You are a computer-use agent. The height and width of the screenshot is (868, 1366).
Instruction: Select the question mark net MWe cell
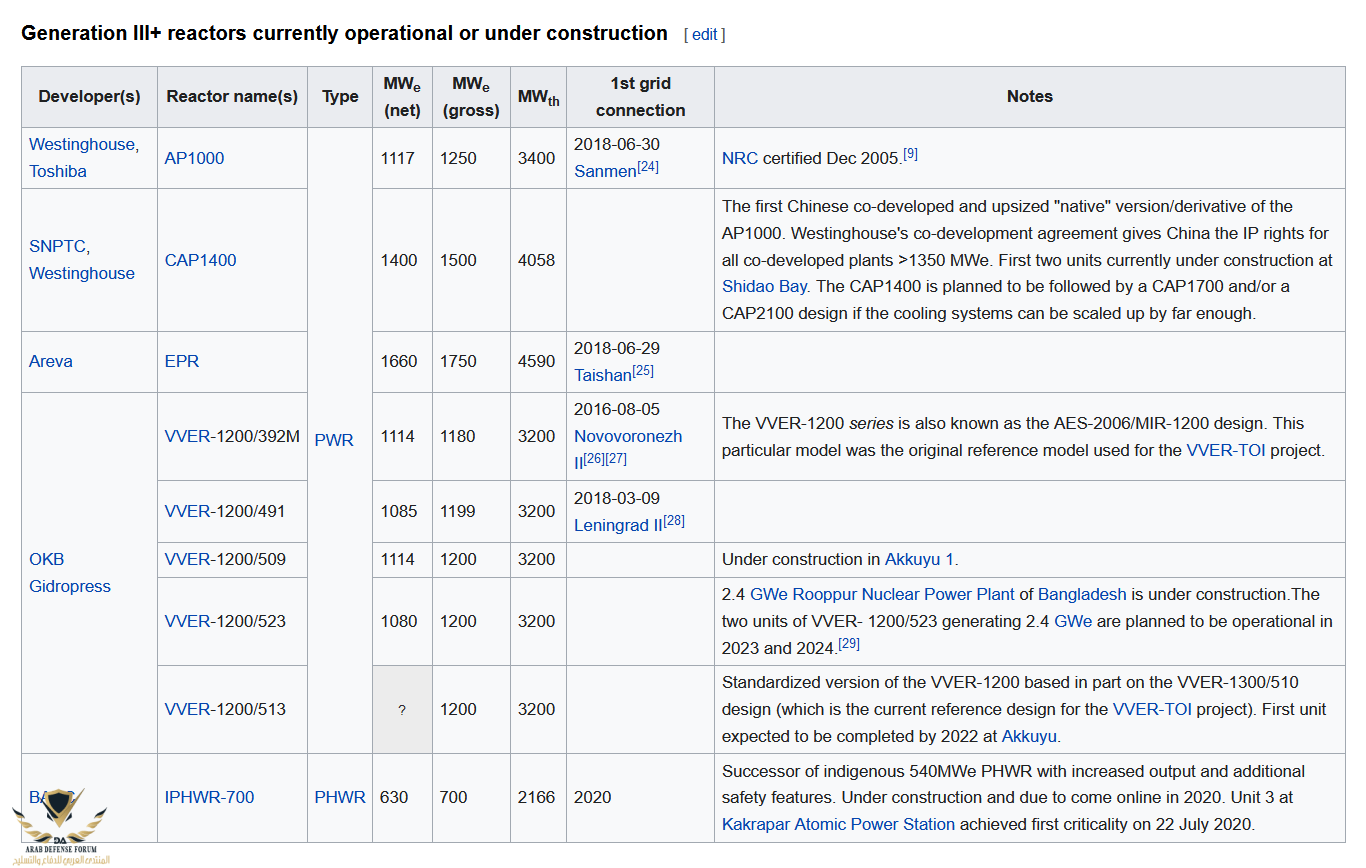(x=402, y=709)
